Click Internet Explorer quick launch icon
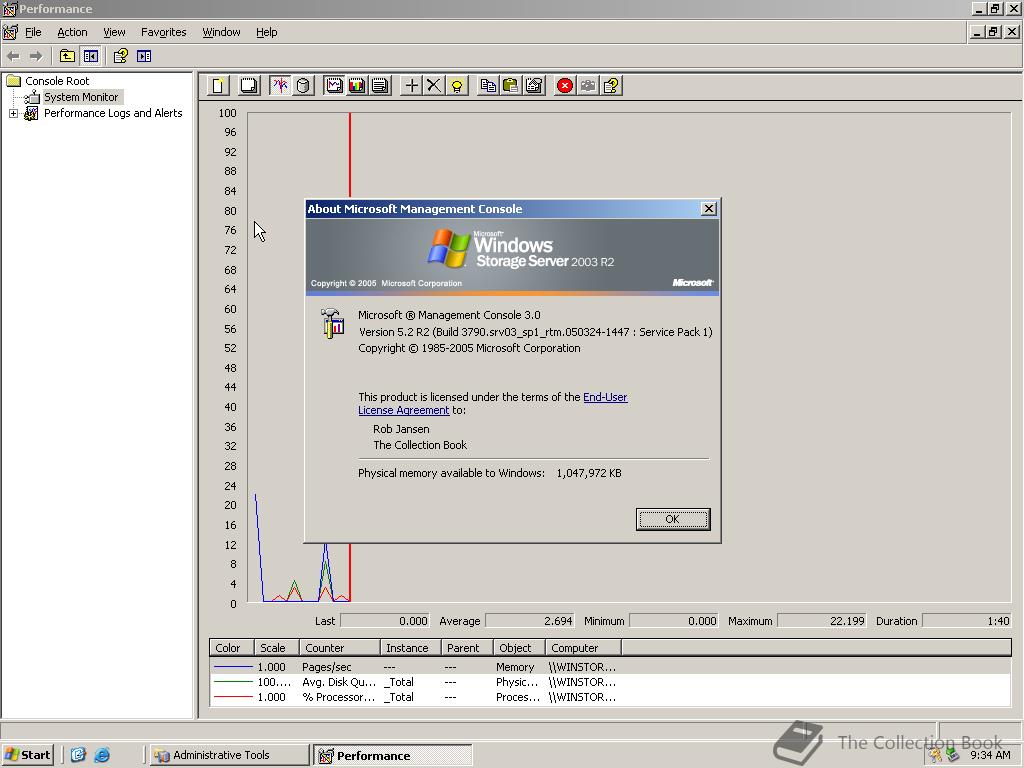This screenshot has width=1024, height=768. coord(102,755)
